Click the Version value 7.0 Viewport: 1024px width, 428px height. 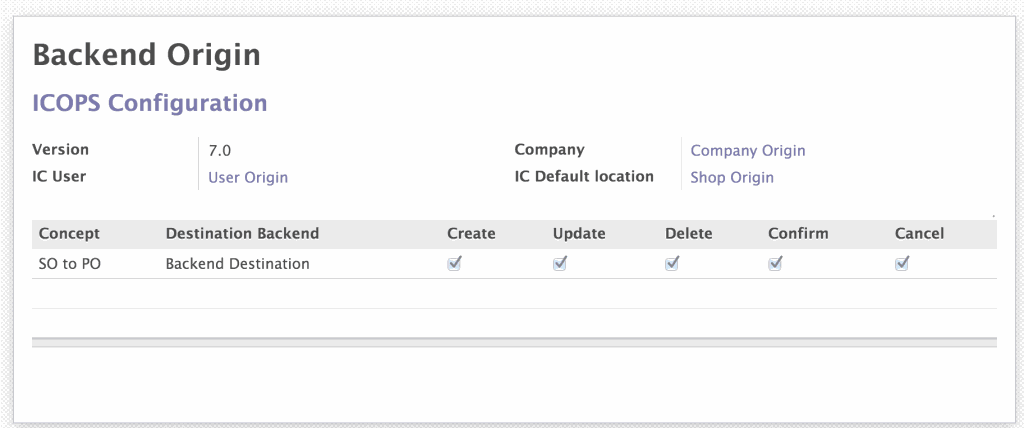tap(219, 151)
